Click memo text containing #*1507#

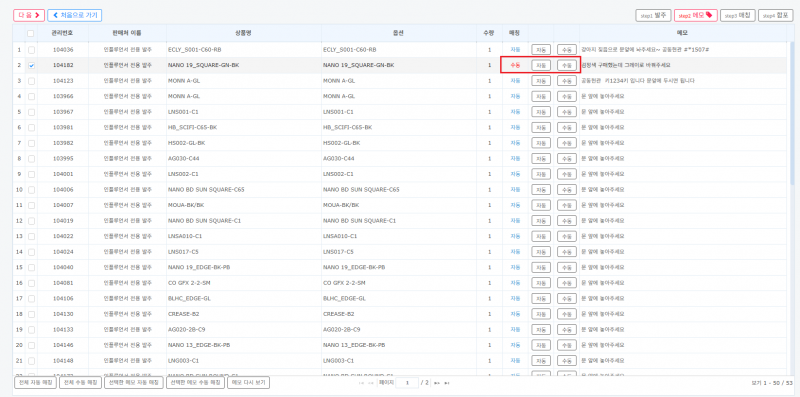(645, 49)
